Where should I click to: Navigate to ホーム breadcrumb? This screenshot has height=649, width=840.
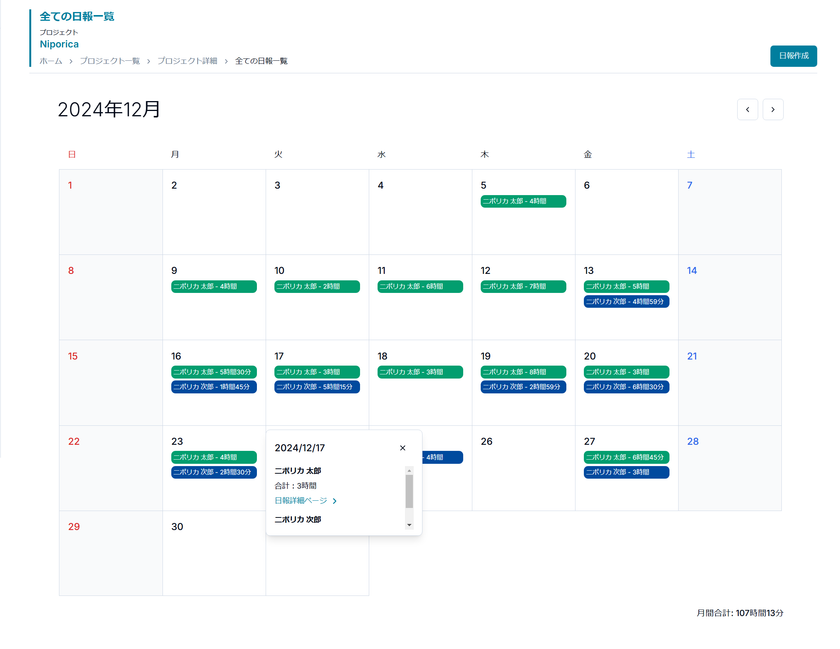pos(51,61)
